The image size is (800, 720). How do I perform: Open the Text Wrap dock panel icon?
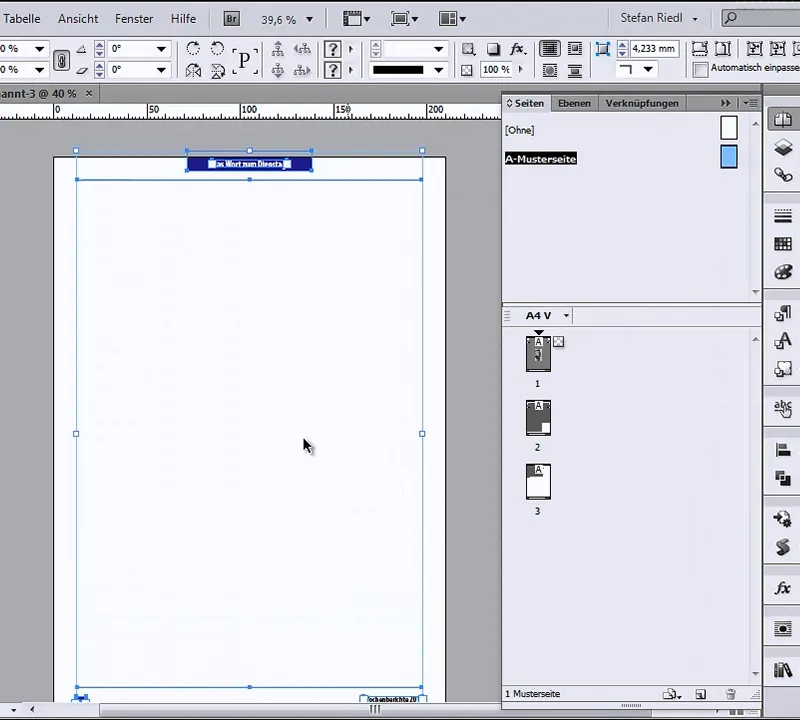pyautogui.click(x=783, y=629)
